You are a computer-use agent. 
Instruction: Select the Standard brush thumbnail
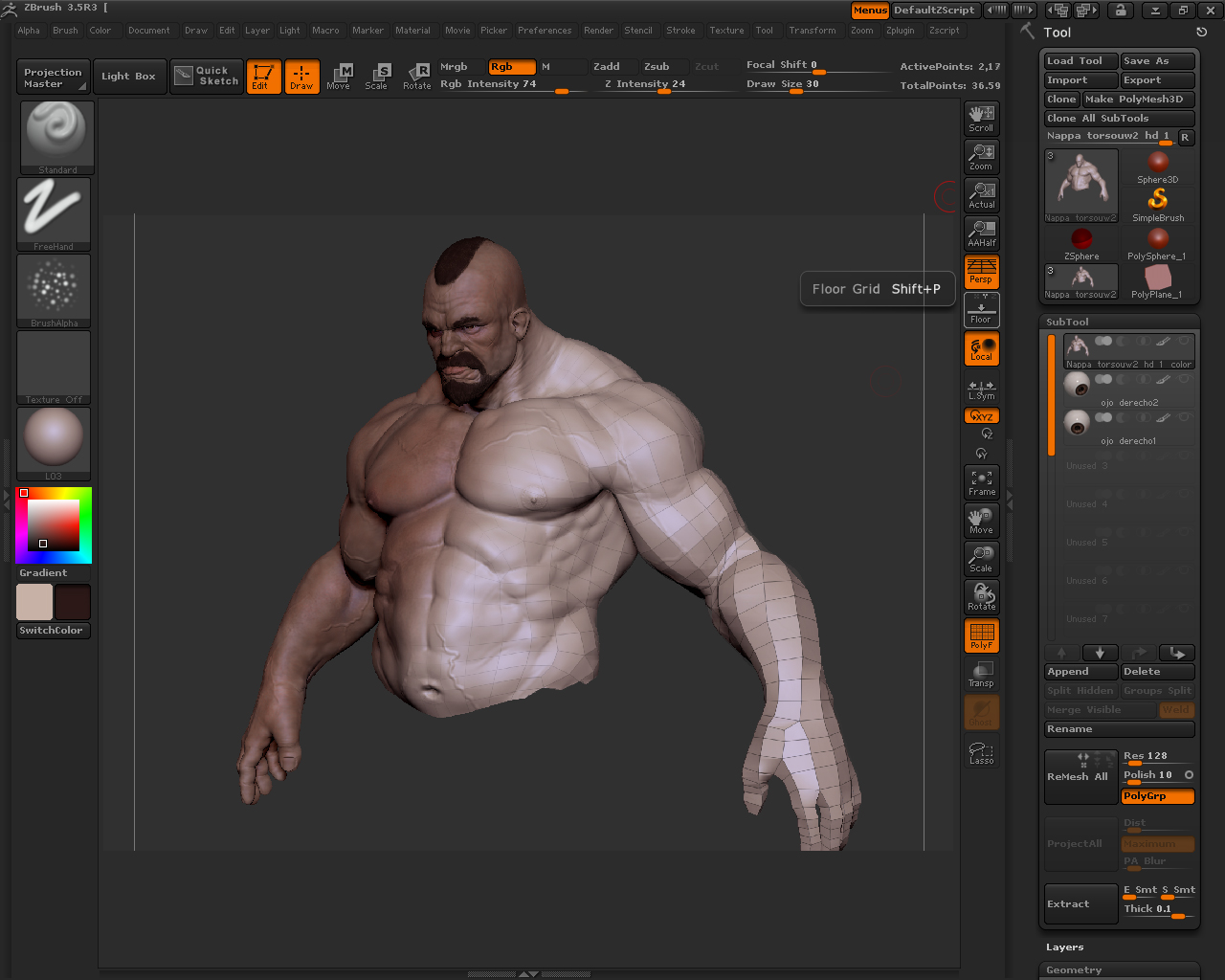(57, 138)
